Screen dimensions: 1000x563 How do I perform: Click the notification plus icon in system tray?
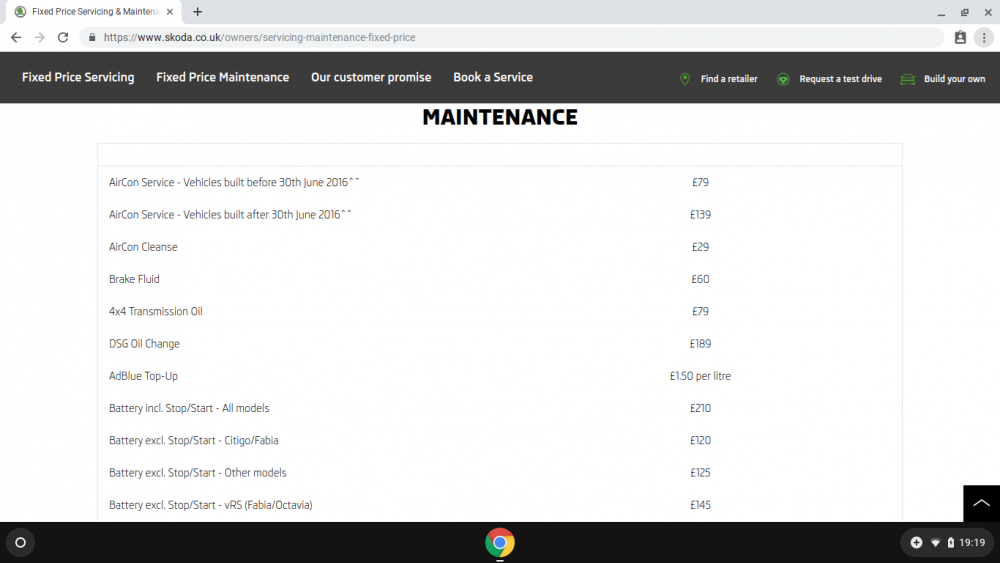click(916, 543)
